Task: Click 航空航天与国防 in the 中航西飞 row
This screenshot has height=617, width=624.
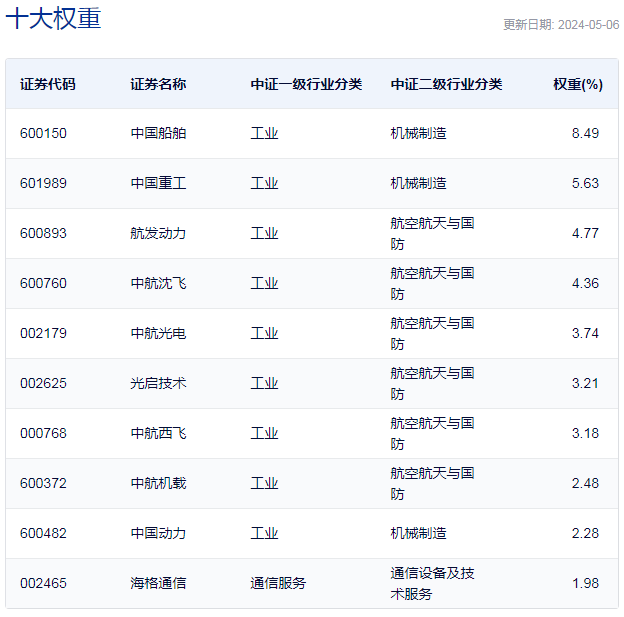Action: (x=432, y=433)
